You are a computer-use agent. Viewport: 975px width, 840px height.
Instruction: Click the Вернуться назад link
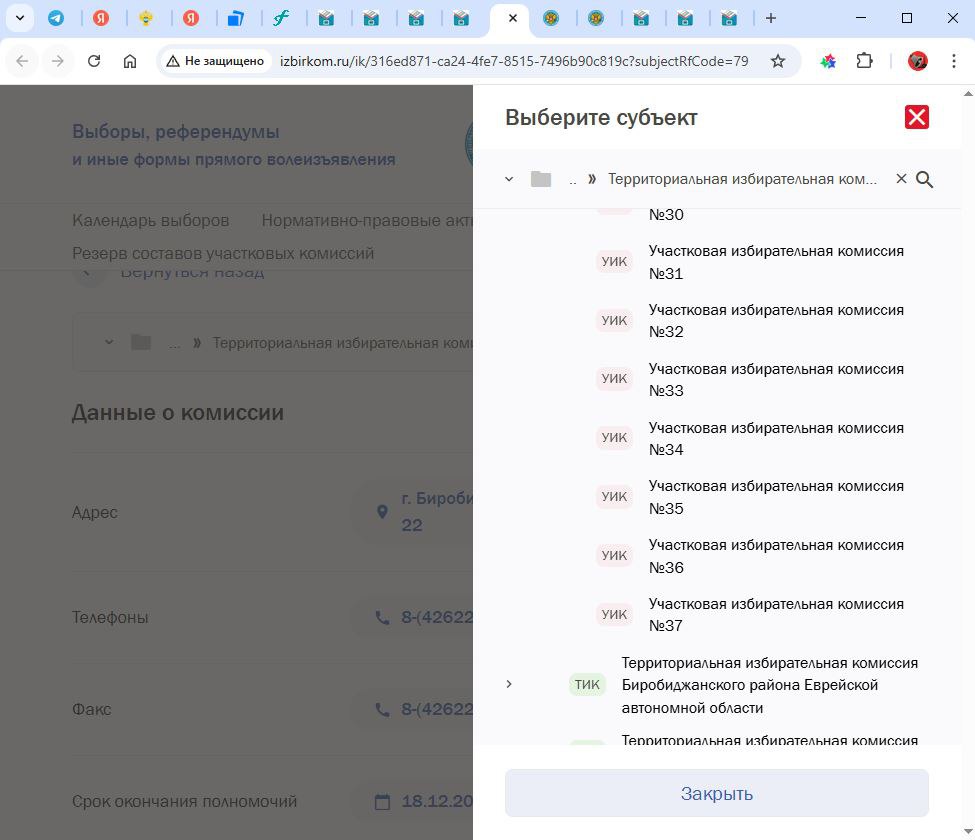pos(192,272)
